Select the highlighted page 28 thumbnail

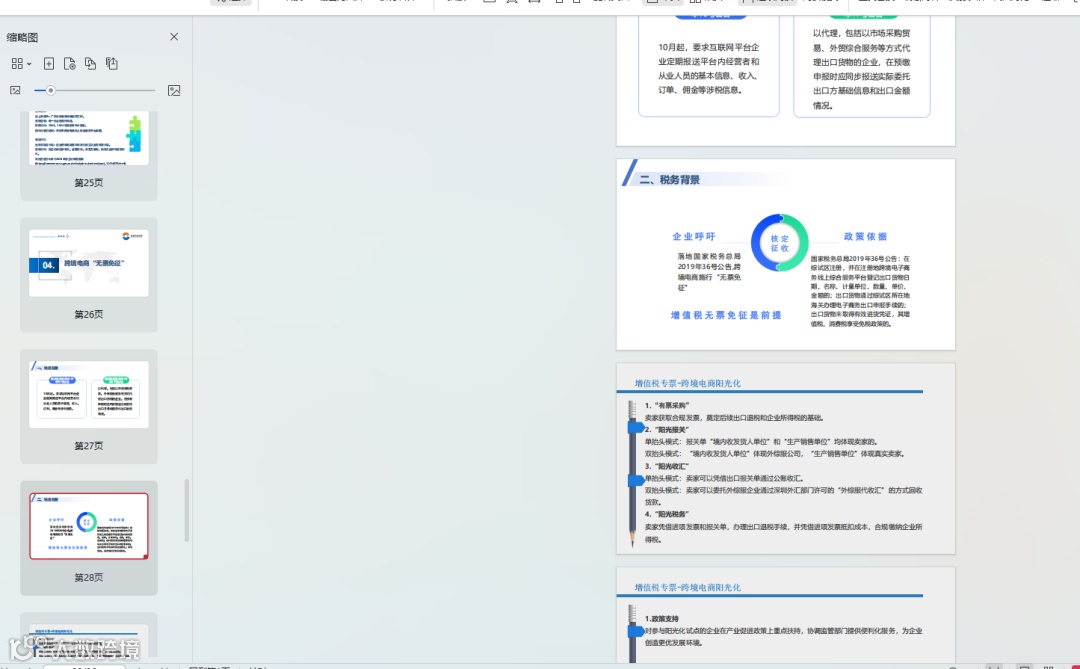[x=89, y=526]
